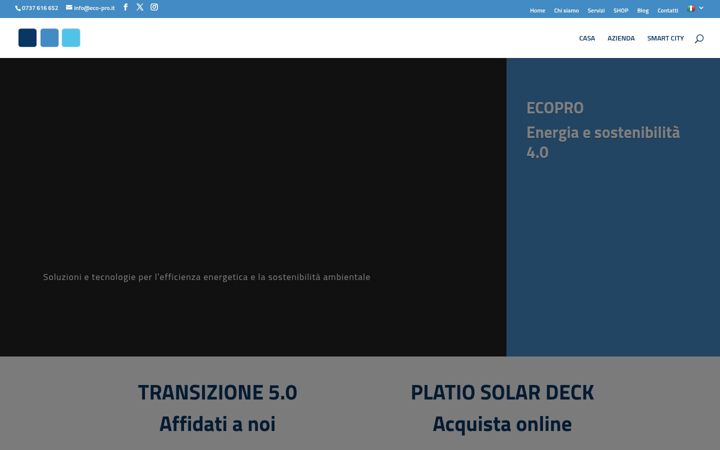The width and height of the screenshot is (720, 450).
Task: Open TRANSIZIONE 5.0 heading link
Action: click(218, 393)
